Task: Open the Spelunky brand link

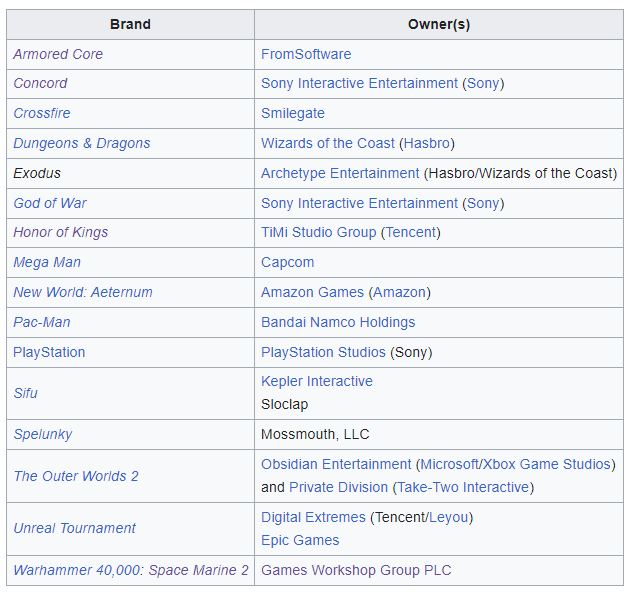Action: (43, 435)
